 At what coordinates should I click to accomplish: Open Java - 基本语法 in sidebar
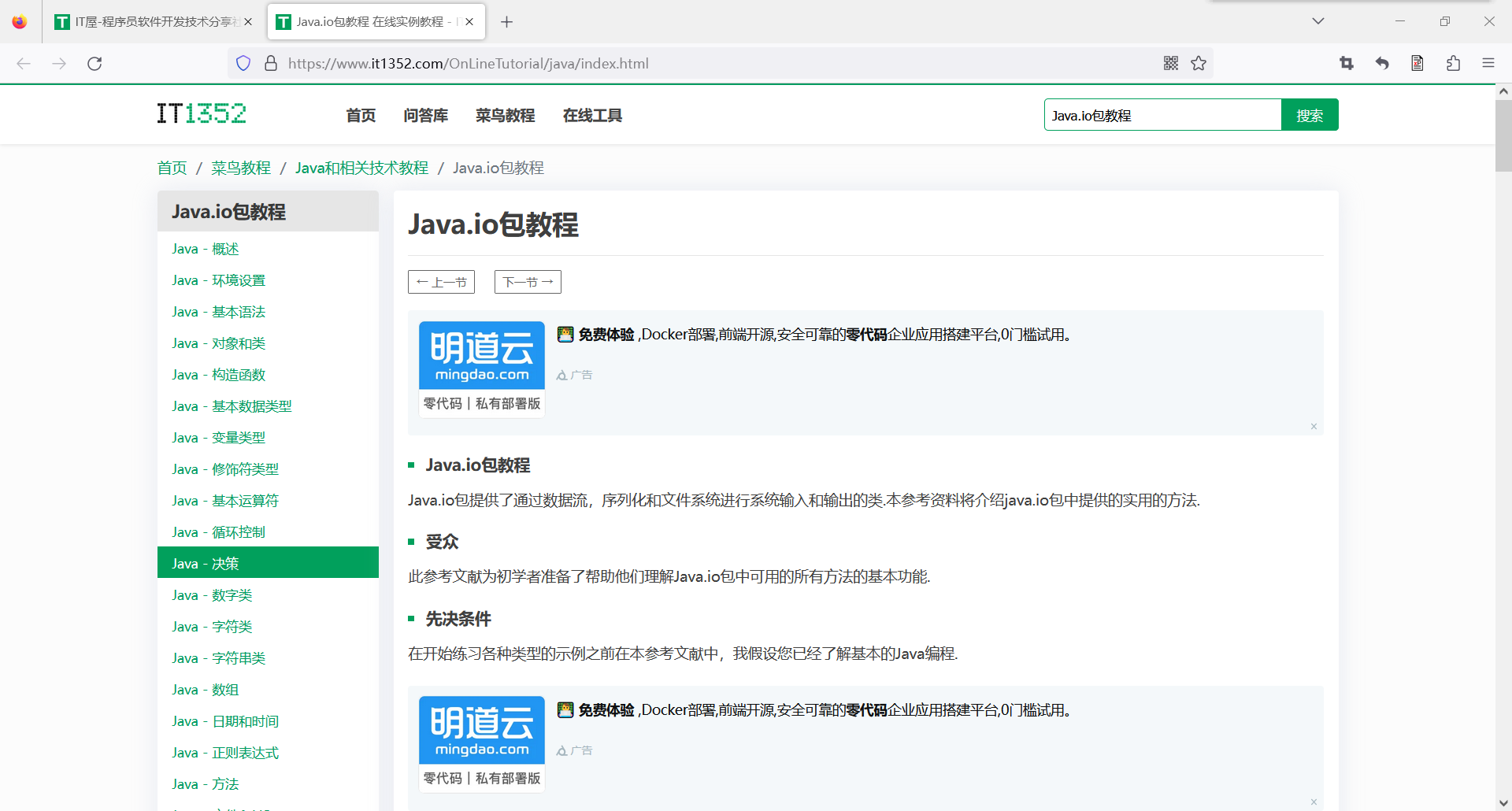(x=268, y=312)
